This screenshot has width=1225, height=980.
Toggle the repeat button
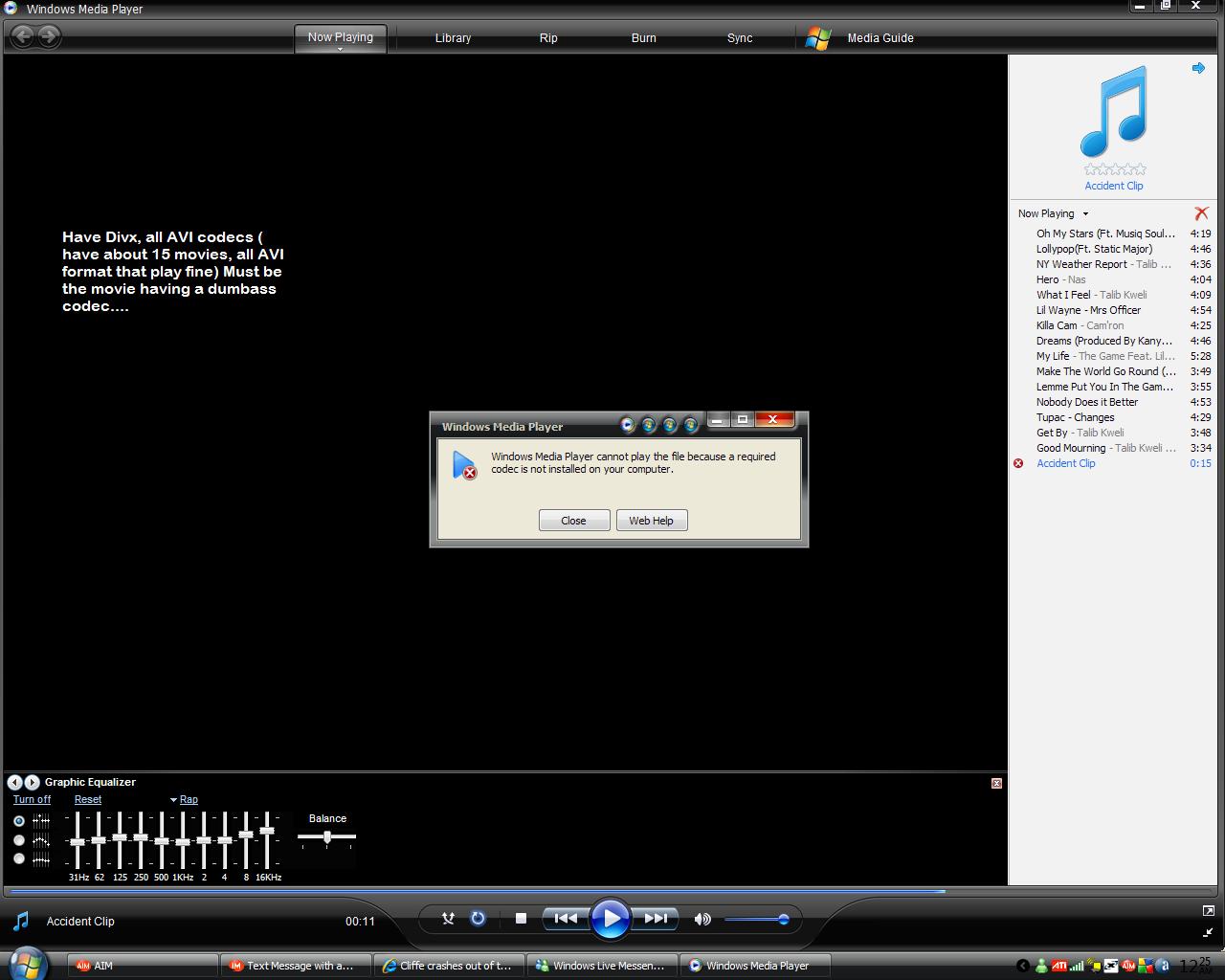coord(479,919)
